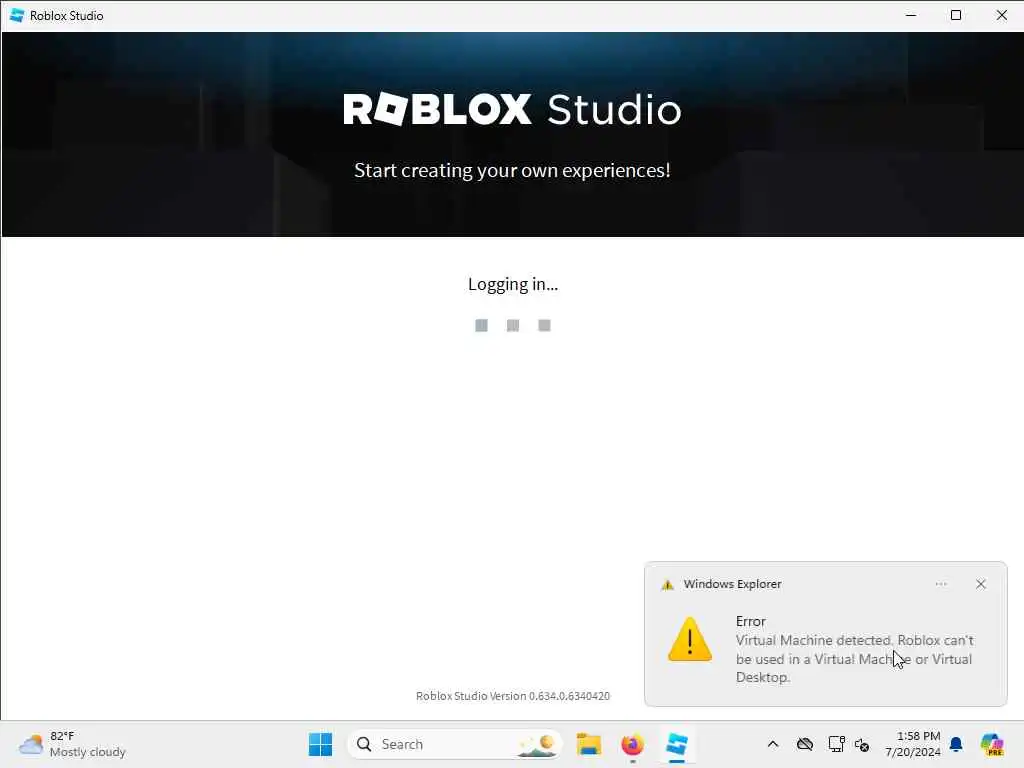Click the Windows Explorer notification title
The height and width of the screenshot is (768, 1024).
coord(732,584)
